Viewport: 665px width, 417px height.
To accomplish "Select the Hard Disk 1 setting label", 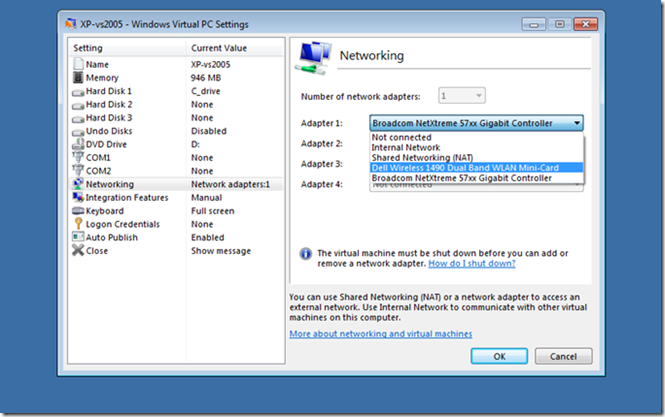I will click(109, 91).
